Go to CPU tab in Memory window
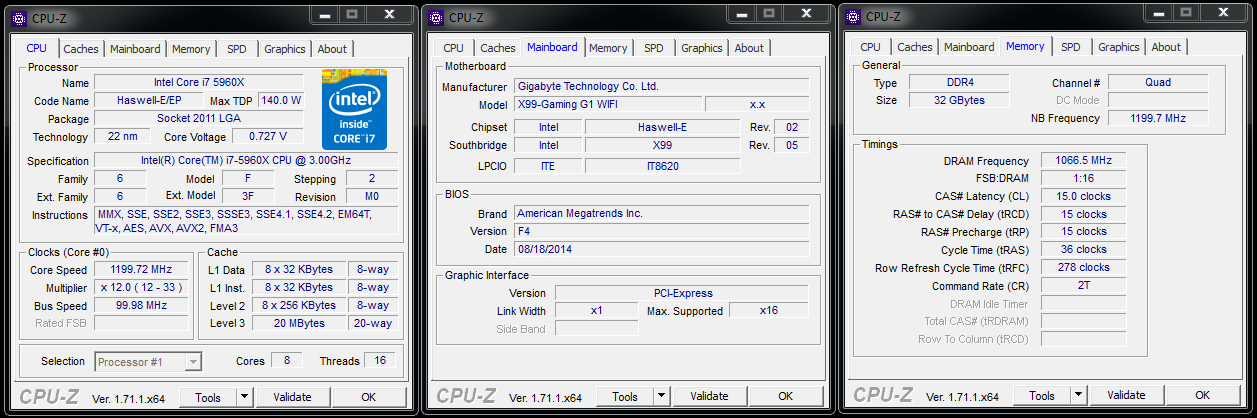 tap(870, 47)
